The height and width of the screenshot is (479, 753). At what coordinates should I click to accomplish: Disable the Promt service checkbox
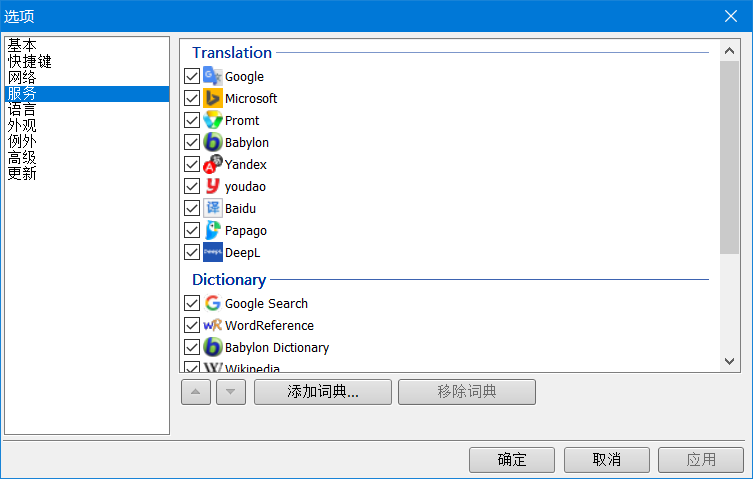[192, 120]
